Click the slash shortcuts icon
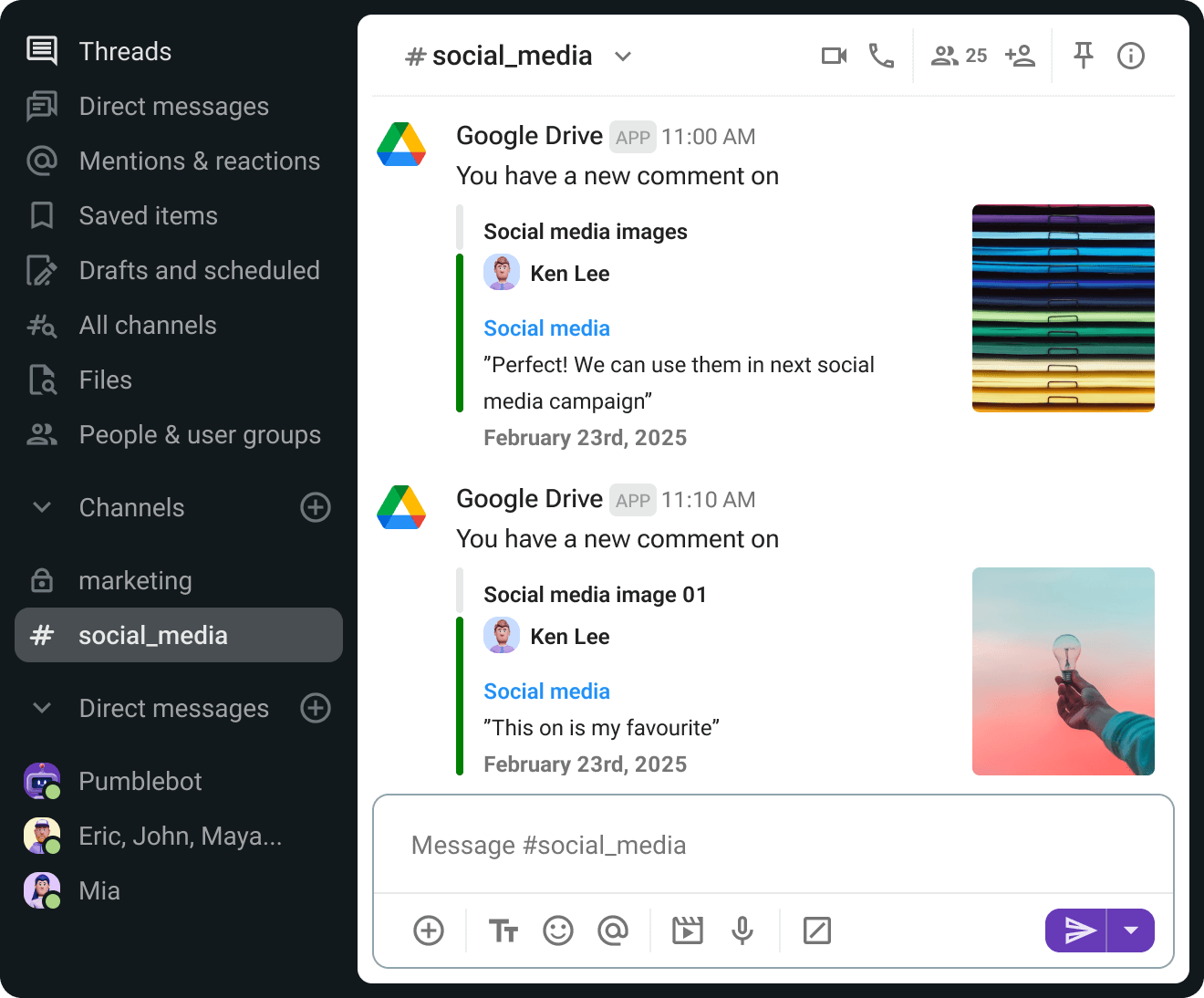This screenshot has height=998, width=1204. [817, 930]
